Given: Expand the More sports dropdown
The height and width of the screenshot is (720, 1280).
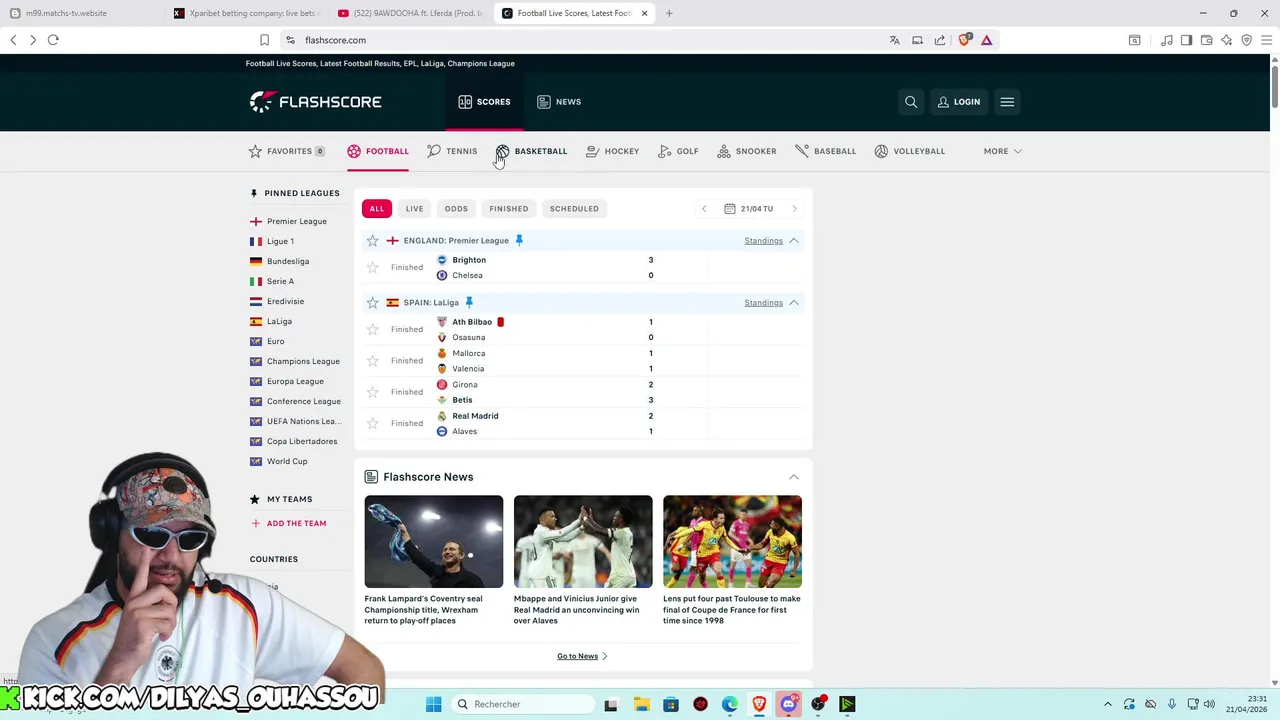Looking at the screenshot, I should tap(1002, 151).
